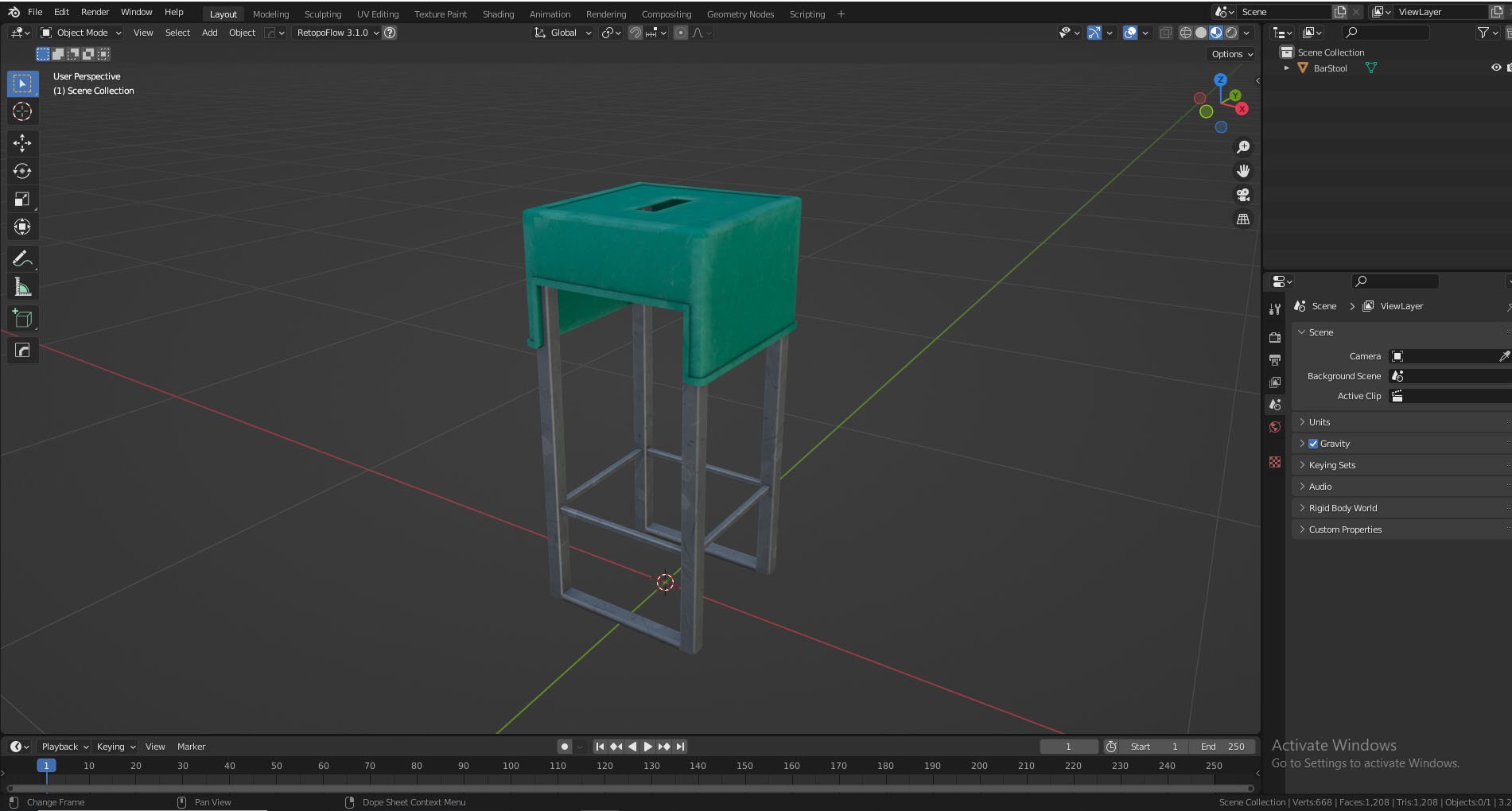Select the Select Box tool
This screenshot has width=1512, height=811.
22,83
